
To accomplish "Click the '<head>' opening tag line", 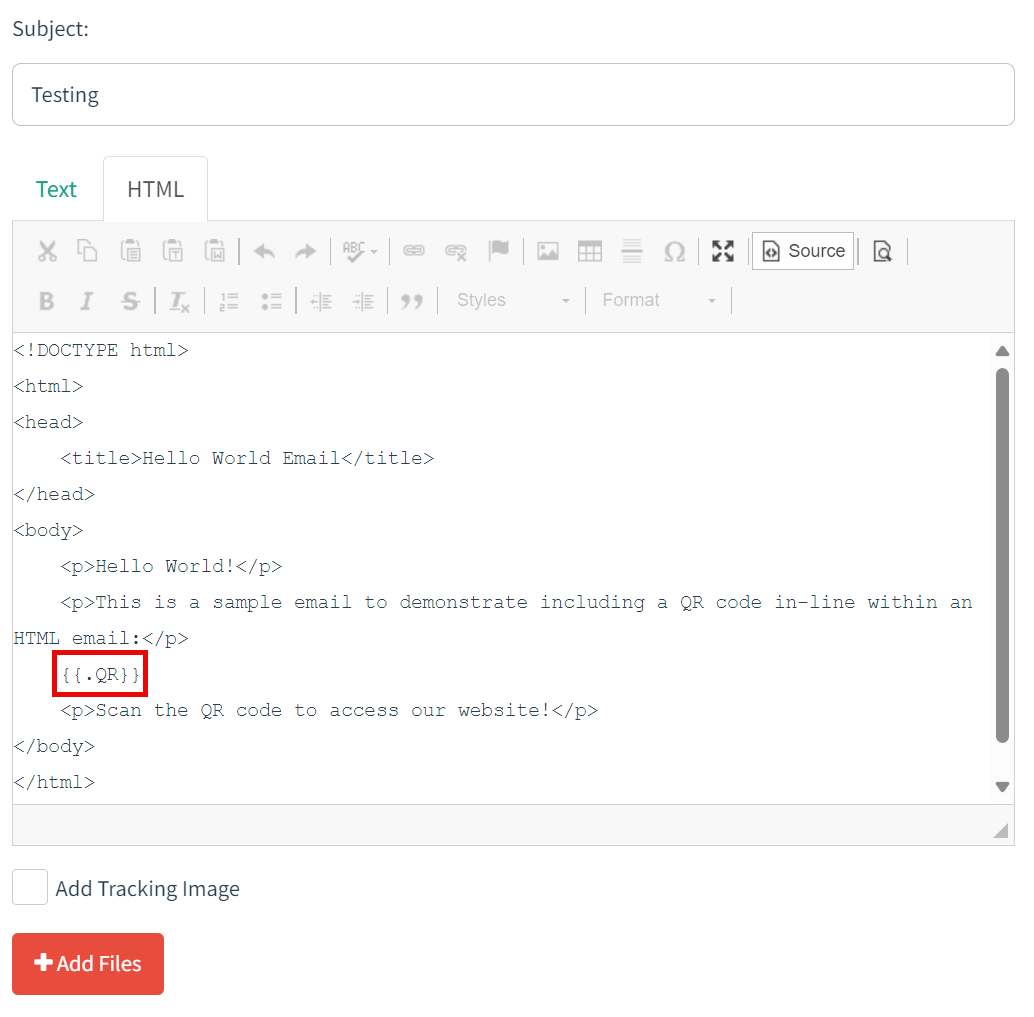I will coord(48,422).
